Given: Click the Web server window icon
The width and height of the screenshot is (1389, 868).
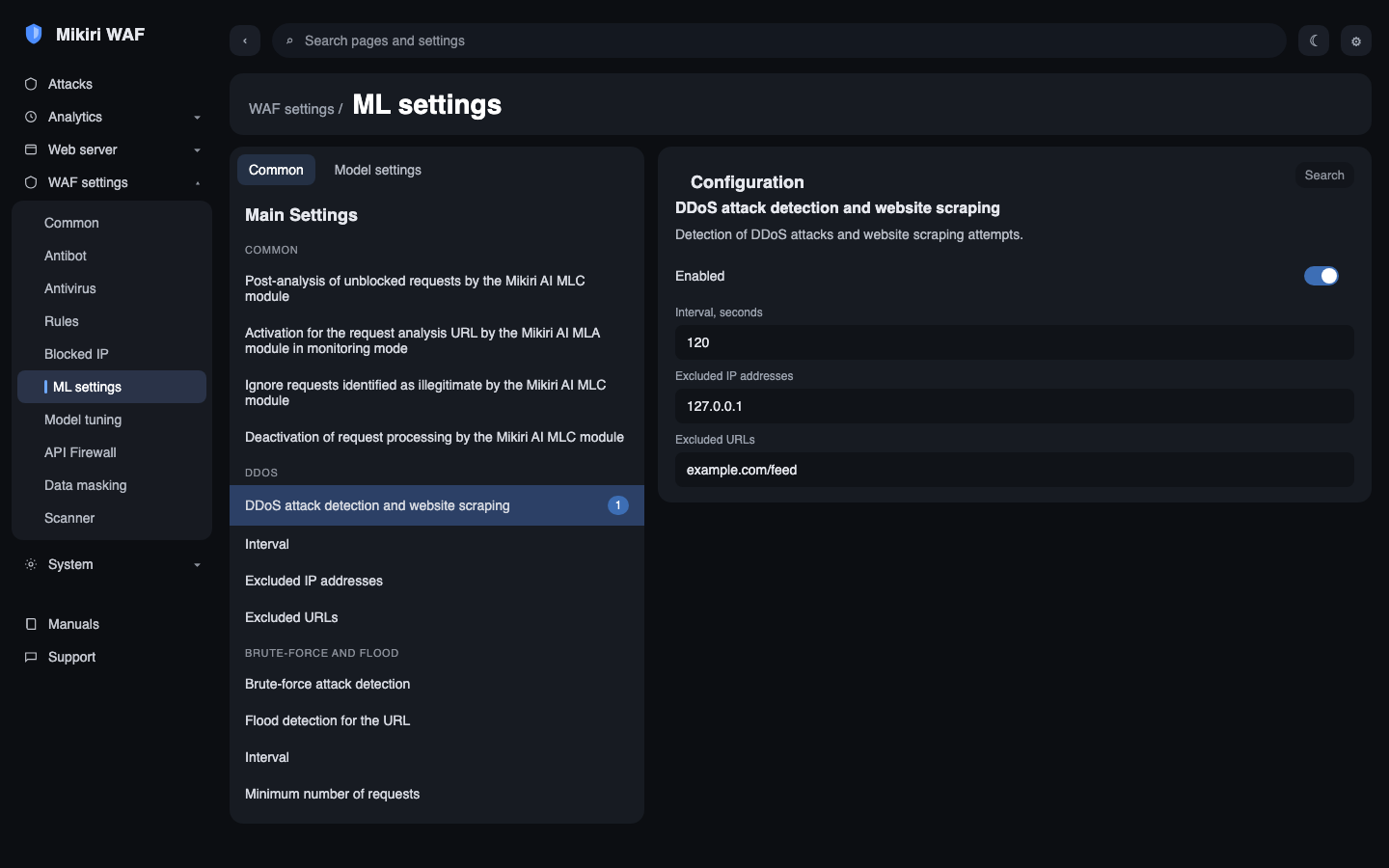Looking at the screenshot, I should point(31,149).
